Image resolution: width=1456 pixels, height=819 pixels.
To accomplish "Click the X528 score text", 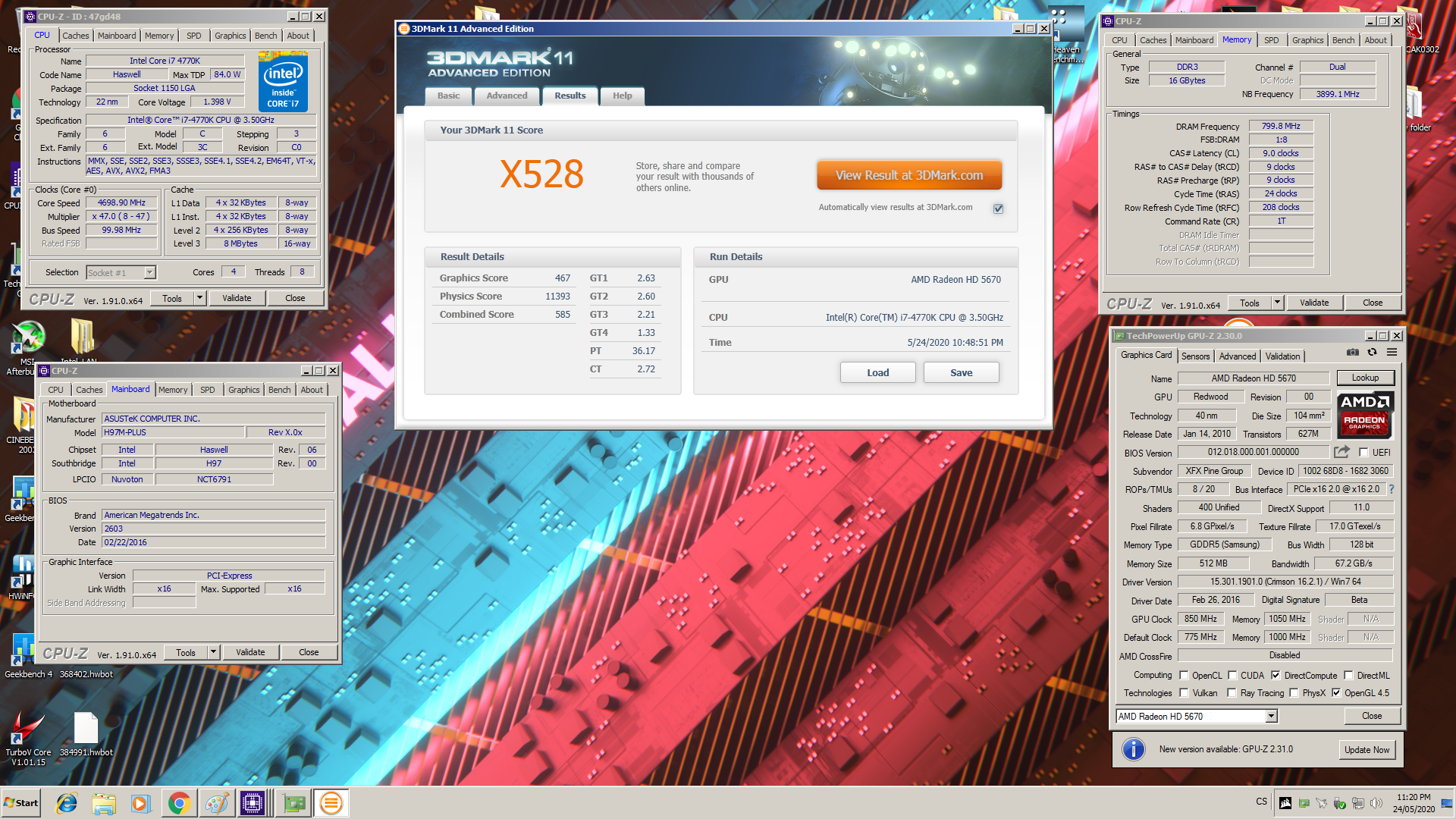I will click(541, 174).
